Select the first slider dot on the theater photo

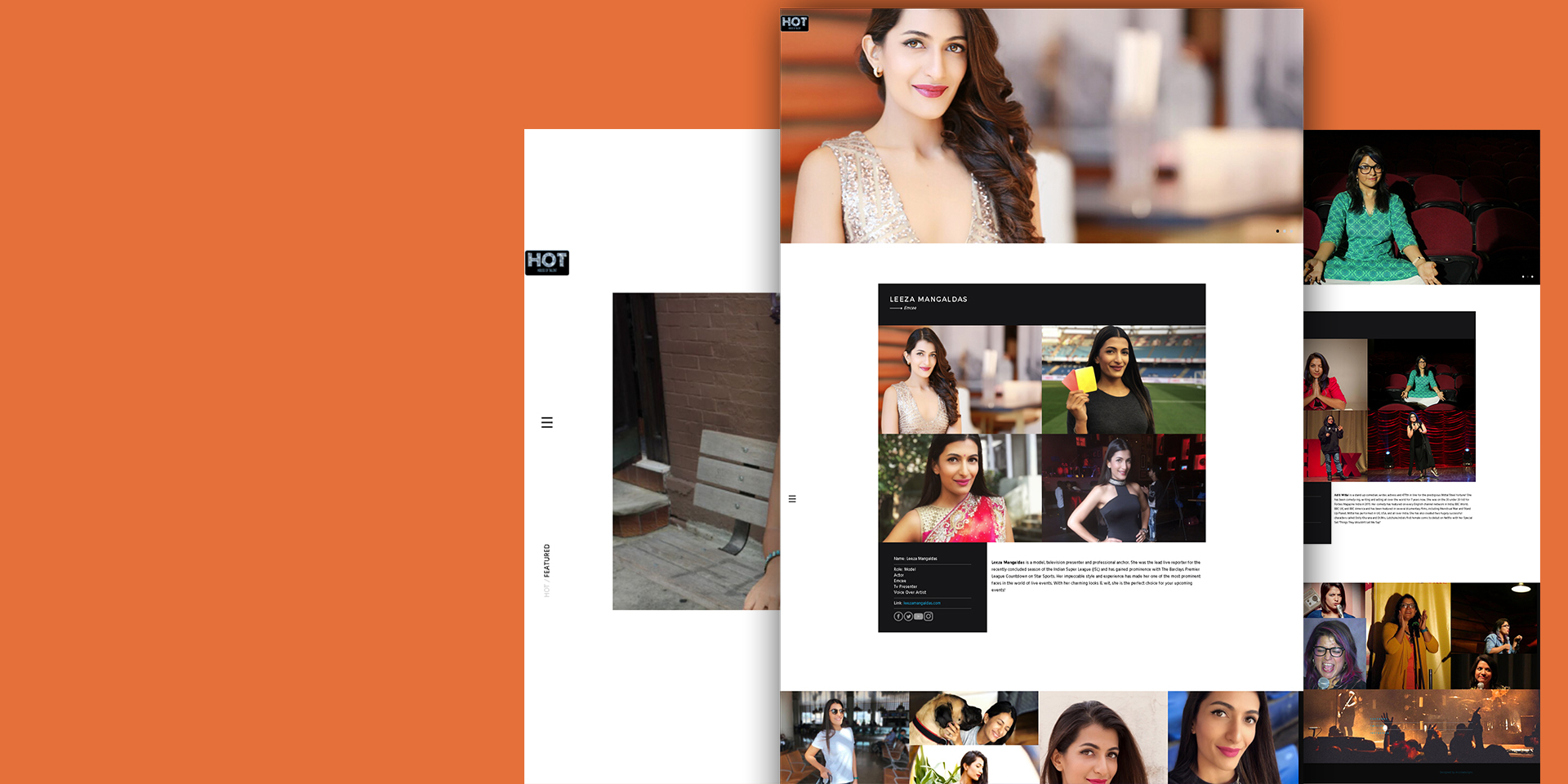pyautogui.click(x=1523, y=277)
